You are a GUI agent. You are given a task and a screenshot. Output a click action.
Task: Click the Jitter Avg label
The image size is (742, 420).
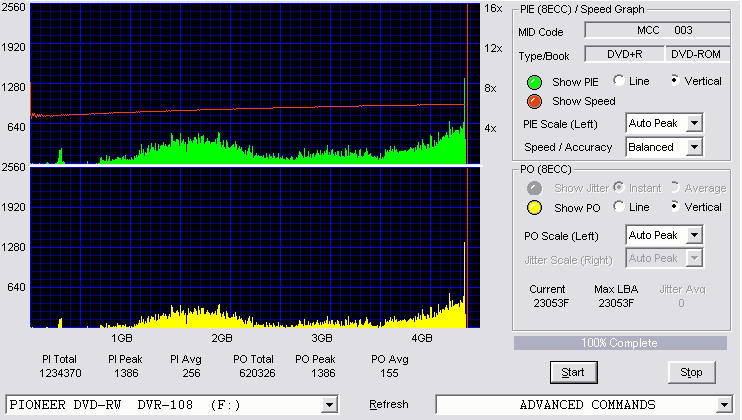pos(682,289)
